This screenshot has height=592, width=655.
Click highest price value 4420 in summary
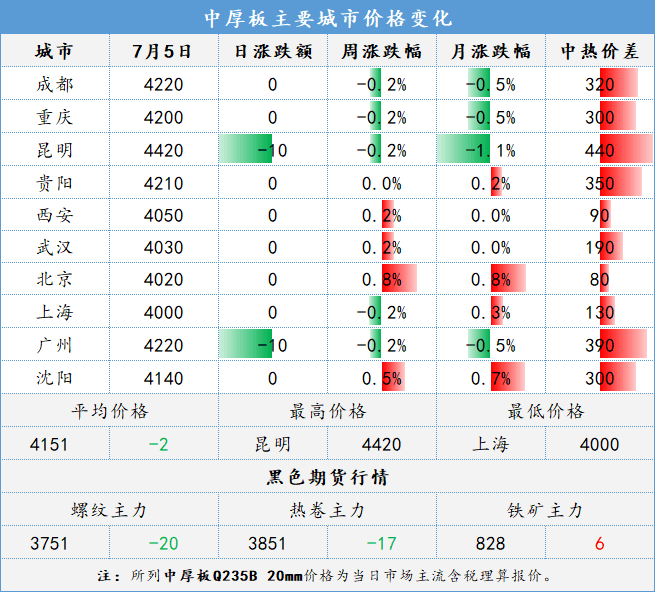(381, 445)
